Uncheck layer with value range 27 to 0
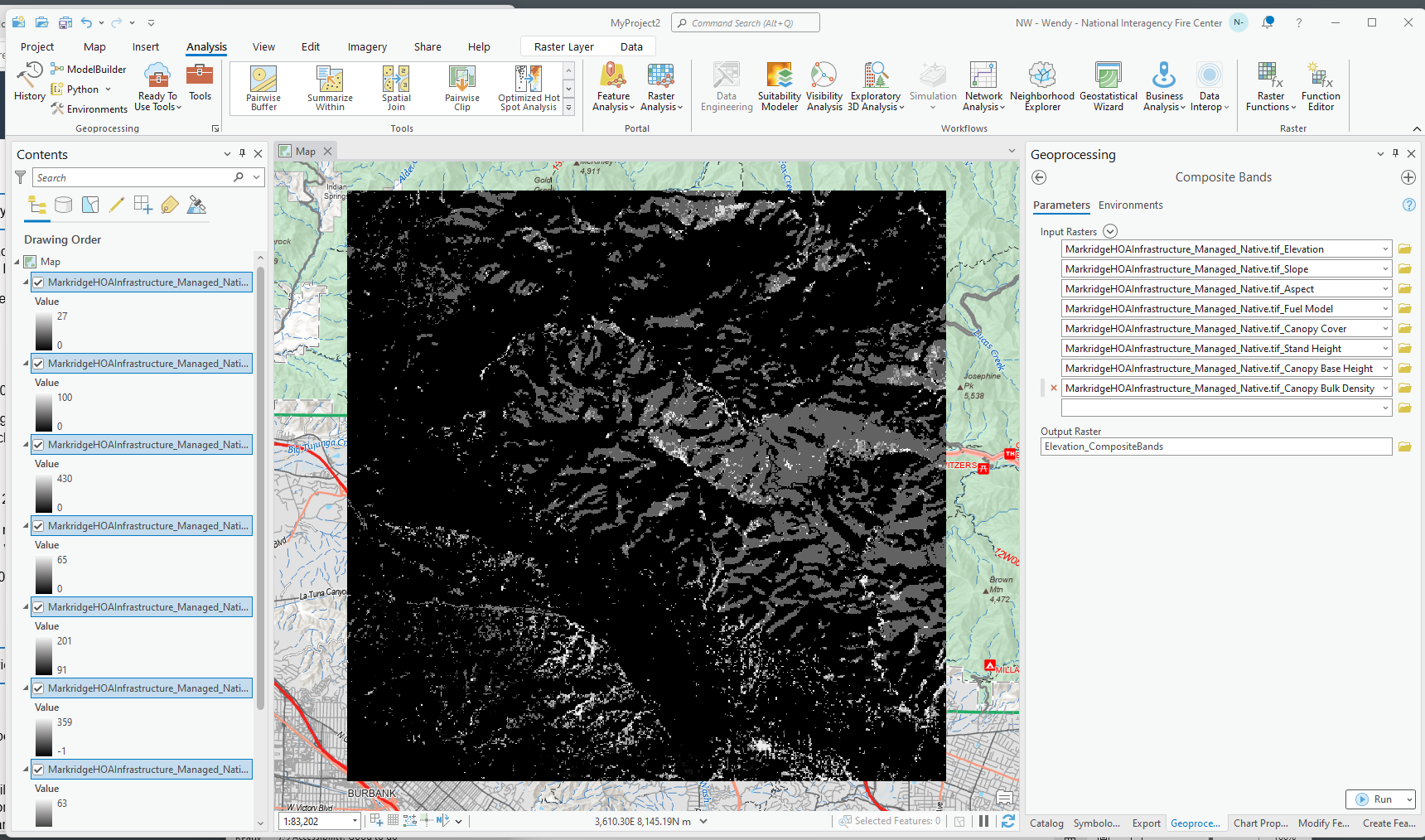Viewport: 1425px width, 840px height. (x=38, y=282)
